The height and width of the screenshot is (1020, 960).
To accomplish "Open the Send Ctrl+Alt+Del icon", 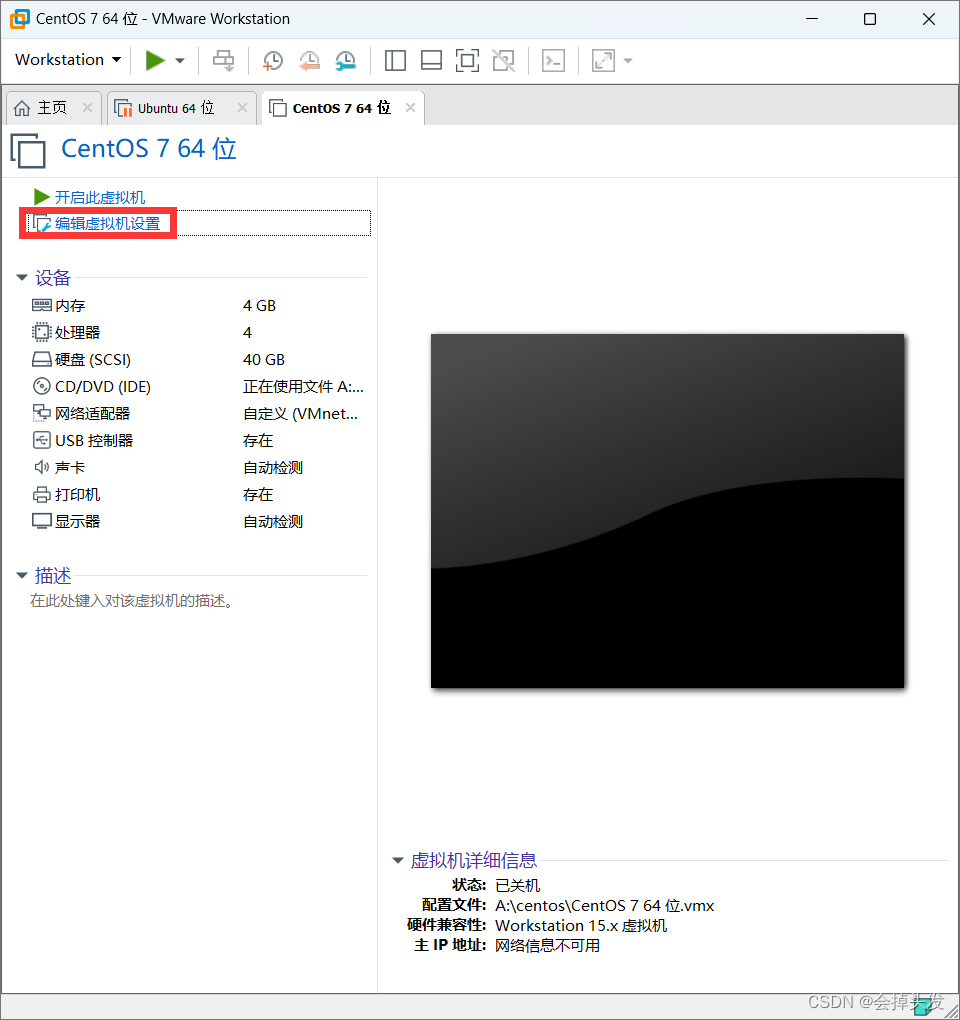I will tap(223, 60).
